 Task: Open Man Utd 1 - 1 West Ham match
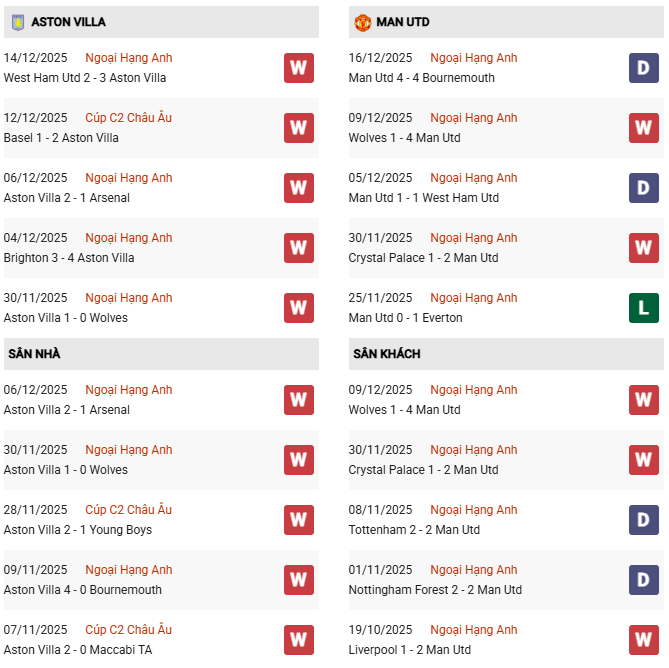coord(423,198)
